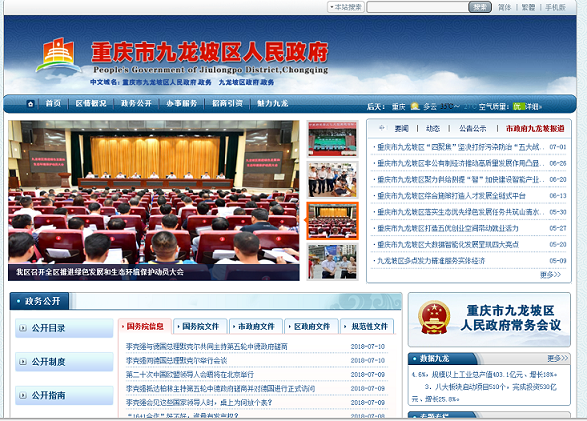Open 第二十次中国欧盟领导人会晤 article
Viewport: 587px width, 421px height.
(x=190, y=375)
